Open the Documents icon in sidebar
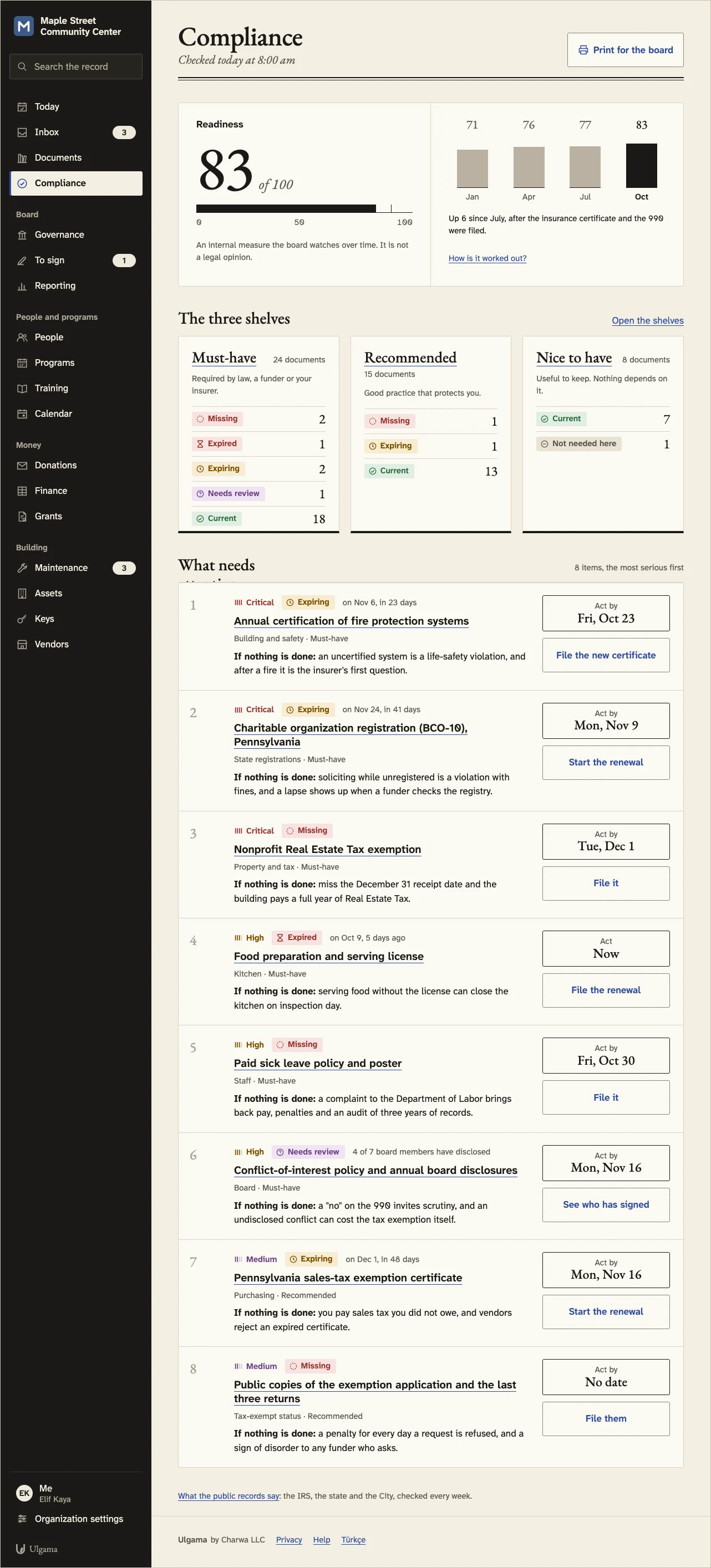Screen dimensions: 711x1568 tap(22, 157)
